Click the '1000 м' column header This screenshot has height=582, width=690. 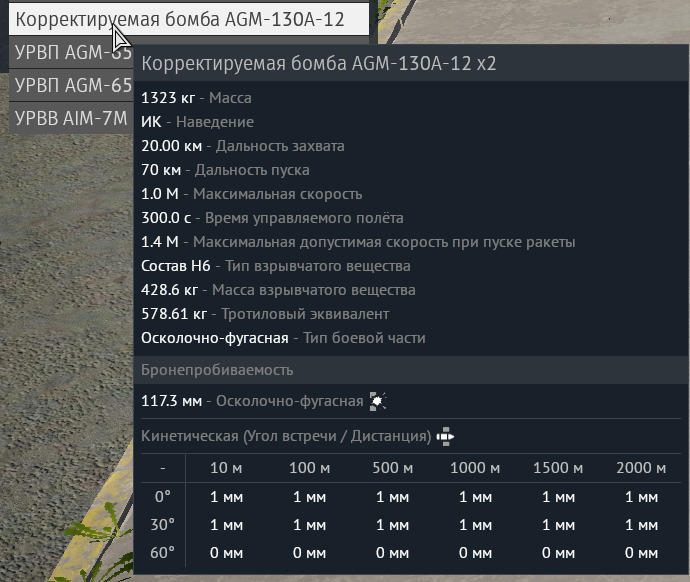(x=475, y=468)
